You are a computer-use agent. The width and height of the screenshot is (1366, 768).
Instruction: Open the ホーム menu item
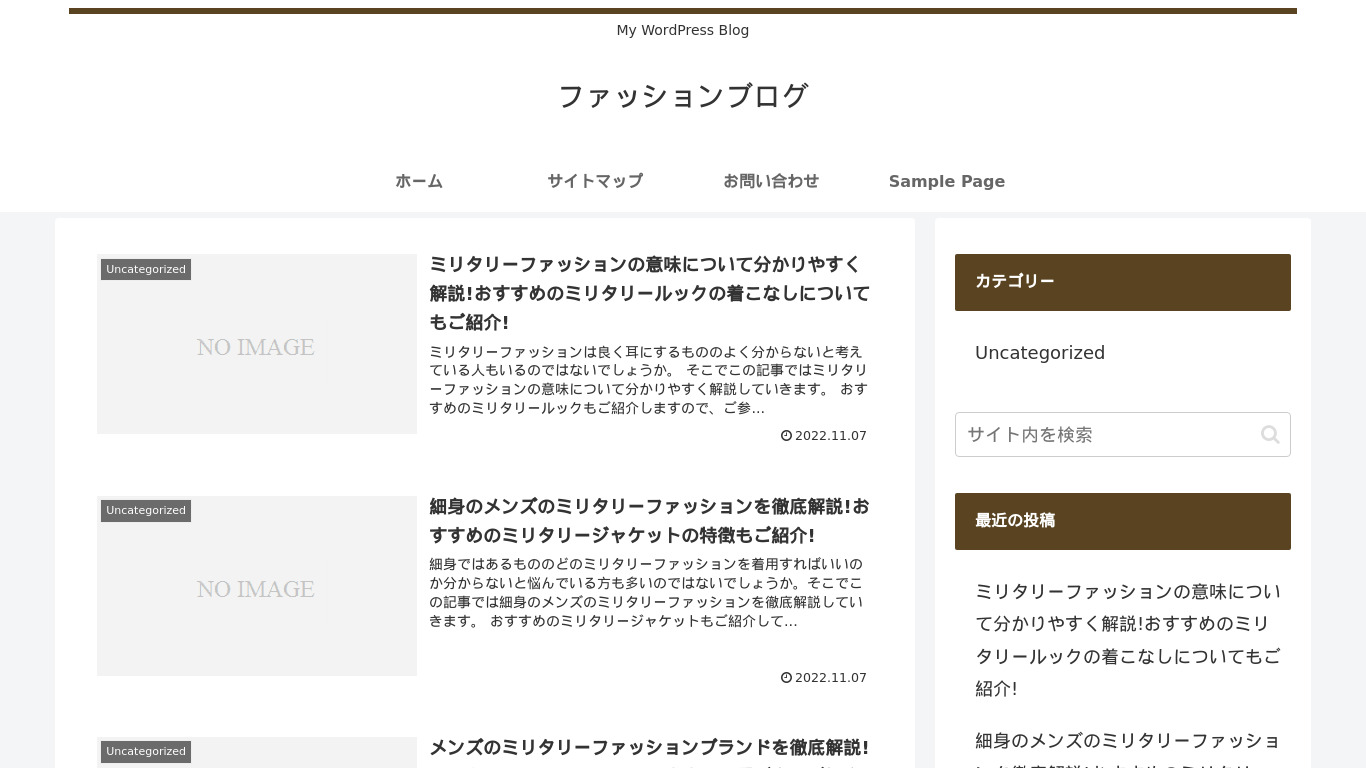coord(418,181)
